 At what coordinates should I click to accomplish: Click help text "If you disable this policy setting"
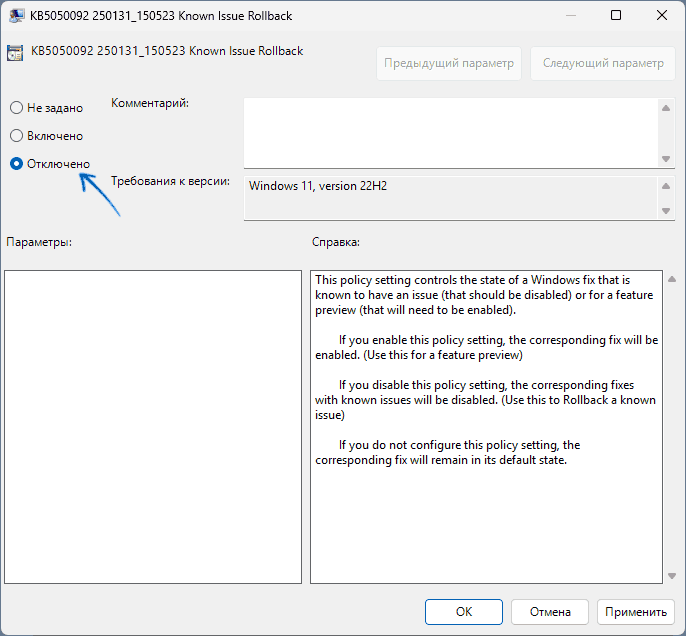click(x=423, y=385)
